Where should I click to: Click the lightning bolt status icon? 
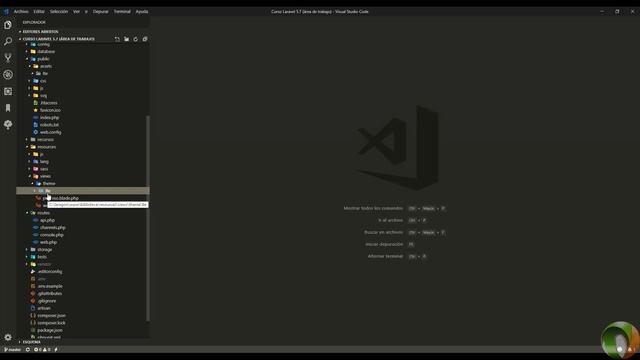[56, 349]
